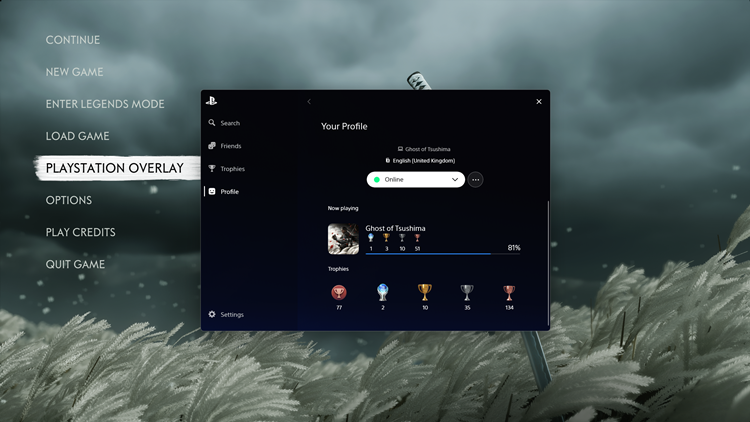Select QUIT GAME in the game menu
This screenshot has height=422, width=750.
coord(75,265)
